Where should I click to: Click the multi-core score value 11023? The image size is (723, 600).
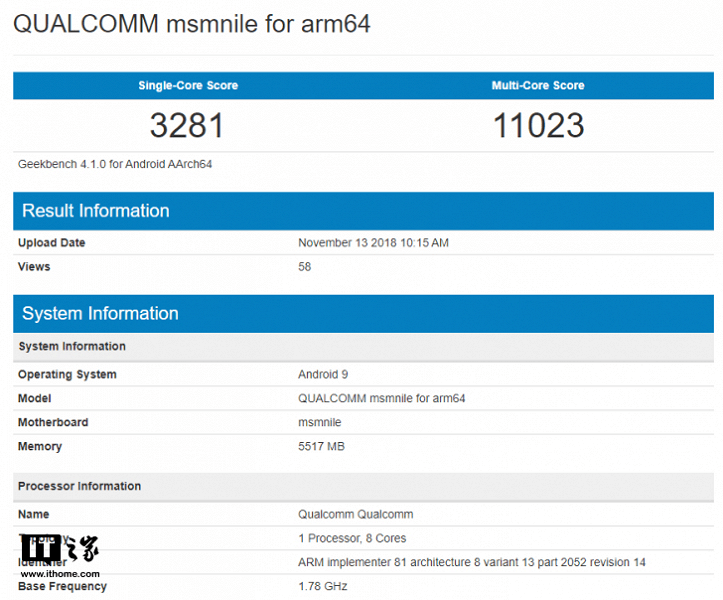coord(538,125)
